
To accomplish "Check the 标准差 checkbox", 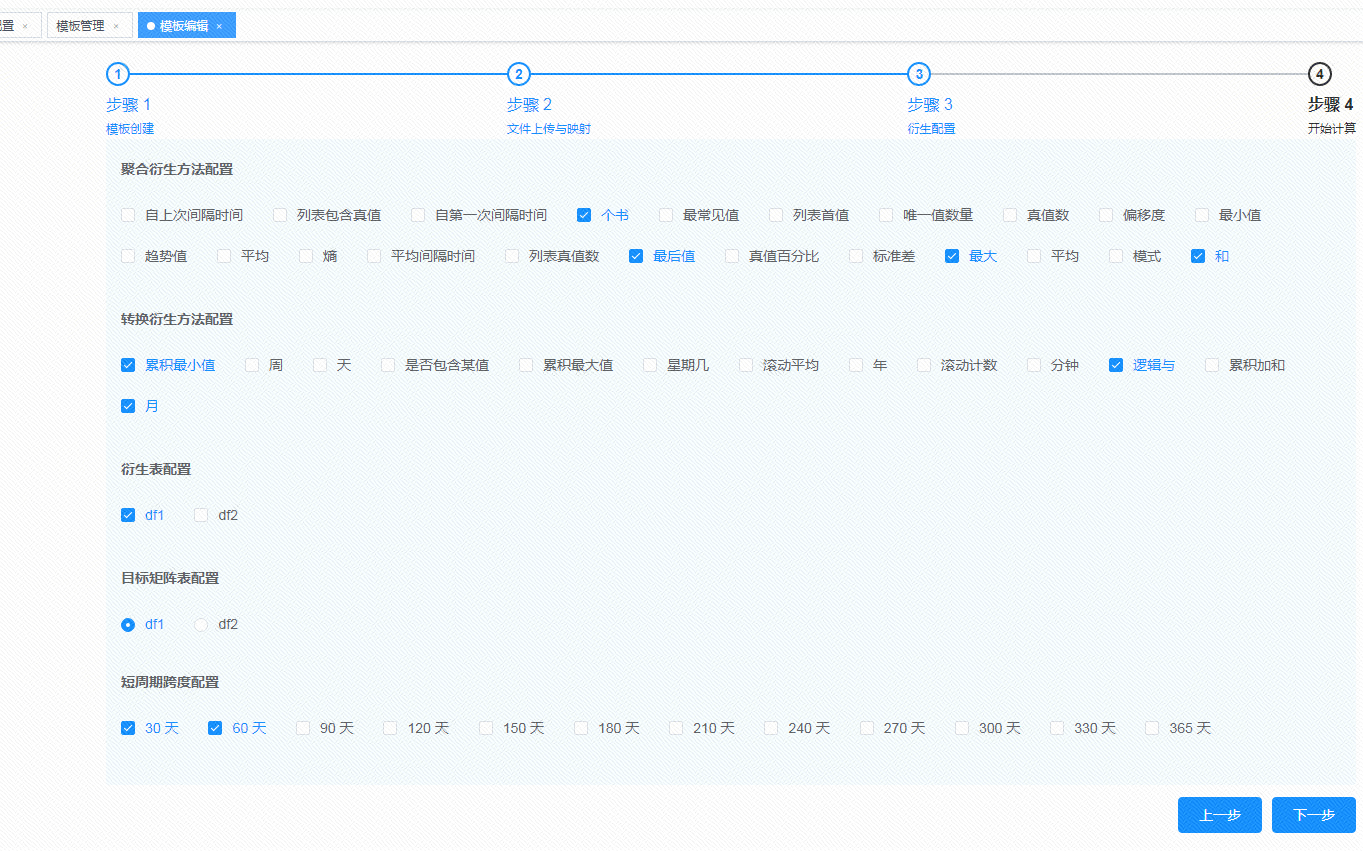I will [856, 256].
